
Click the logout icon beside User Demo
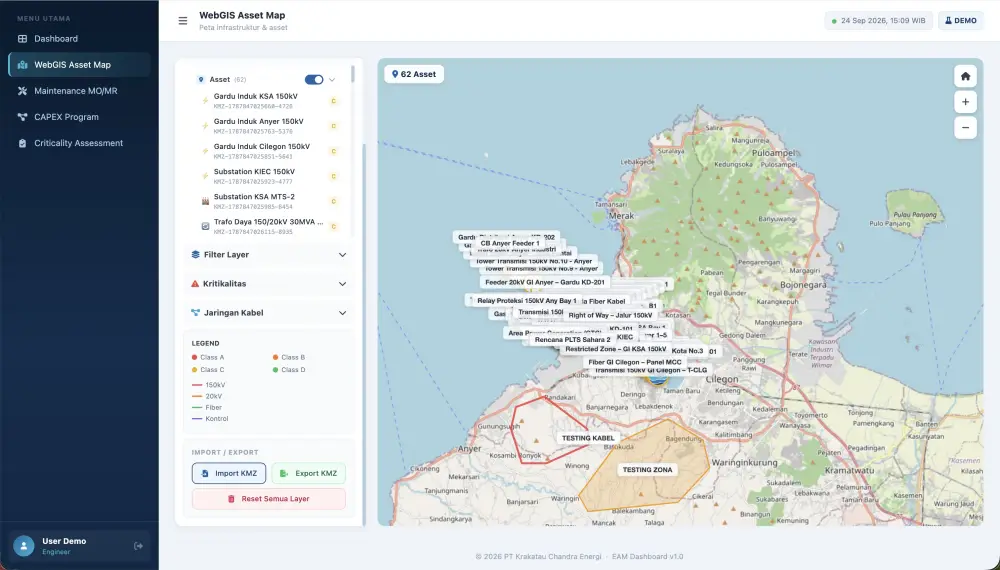pyautogui.click(x=138, y=546)
